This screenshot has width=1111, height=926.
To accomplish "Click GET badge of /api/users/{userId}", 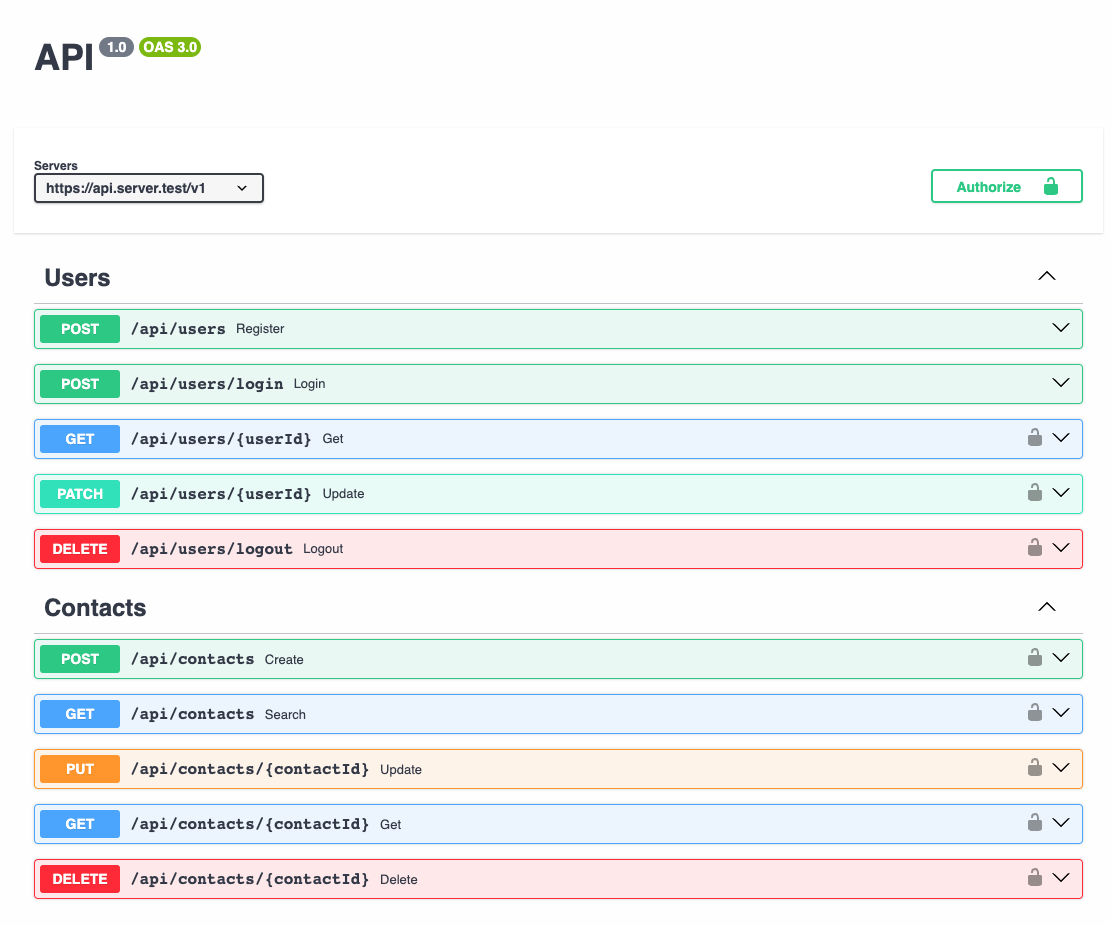I will [80, 439].
